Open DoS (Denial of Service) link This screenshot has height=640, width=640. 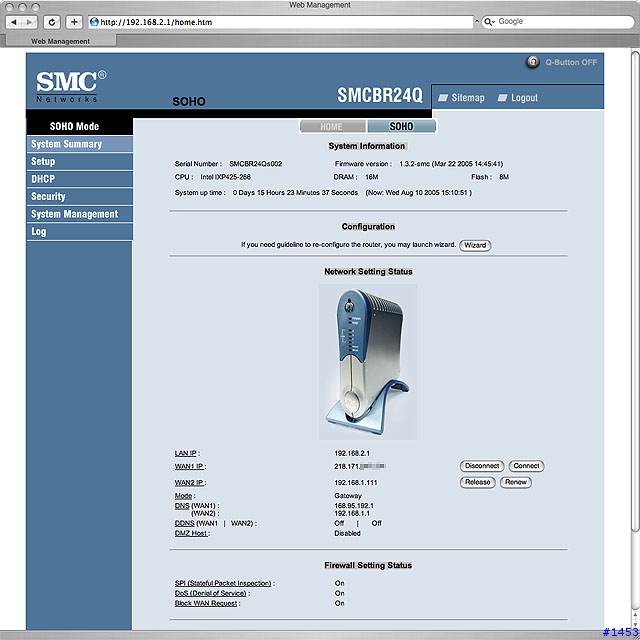point(211,593)
